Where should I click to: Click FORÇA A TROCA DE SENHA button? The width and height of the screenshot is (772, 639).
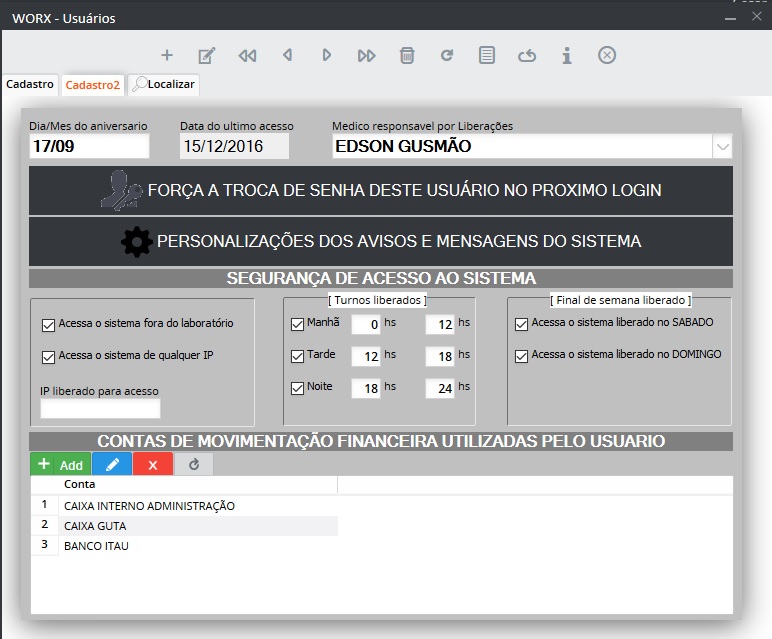pos(381,191)
